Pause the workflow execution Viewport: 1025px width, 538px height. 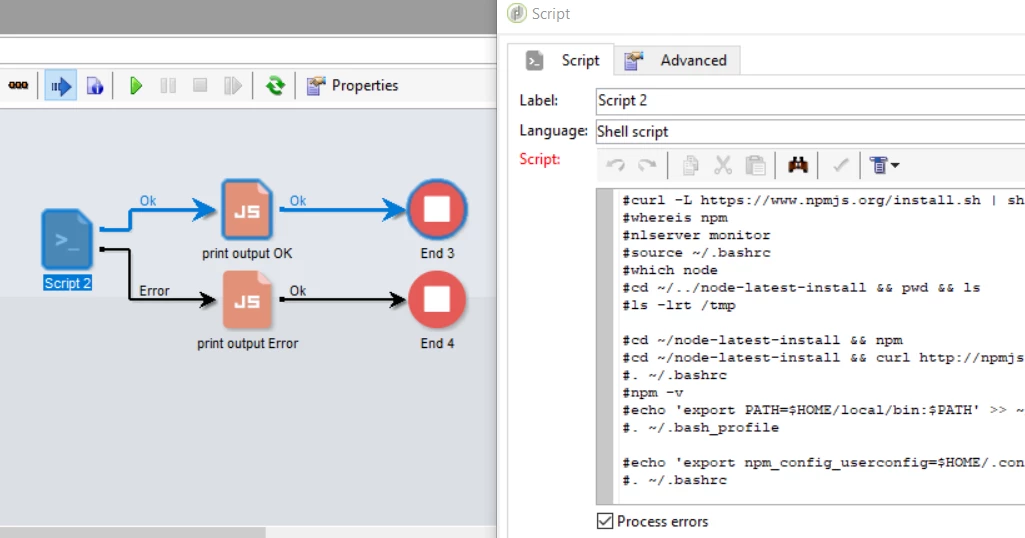168,86
